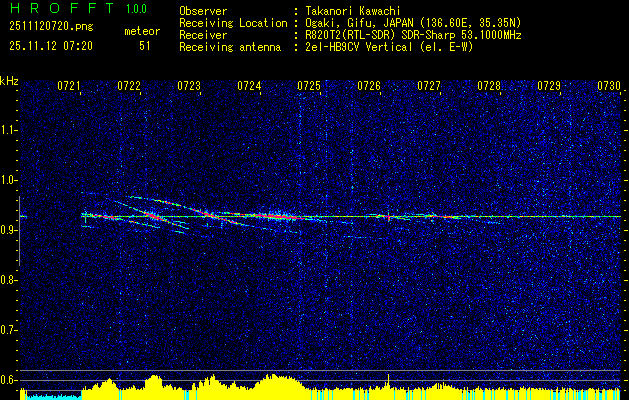This screenshot has height=400, width=629.
Task: Click the cyan bar in the bottom-left corner
Action: click(x=54, y=397)
